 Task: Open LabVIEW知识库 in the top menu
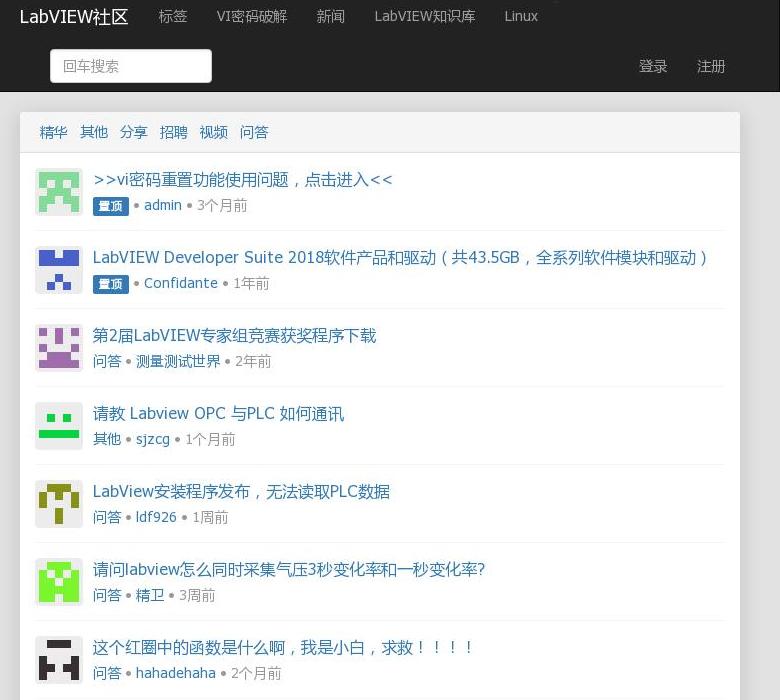pos(425,16)
